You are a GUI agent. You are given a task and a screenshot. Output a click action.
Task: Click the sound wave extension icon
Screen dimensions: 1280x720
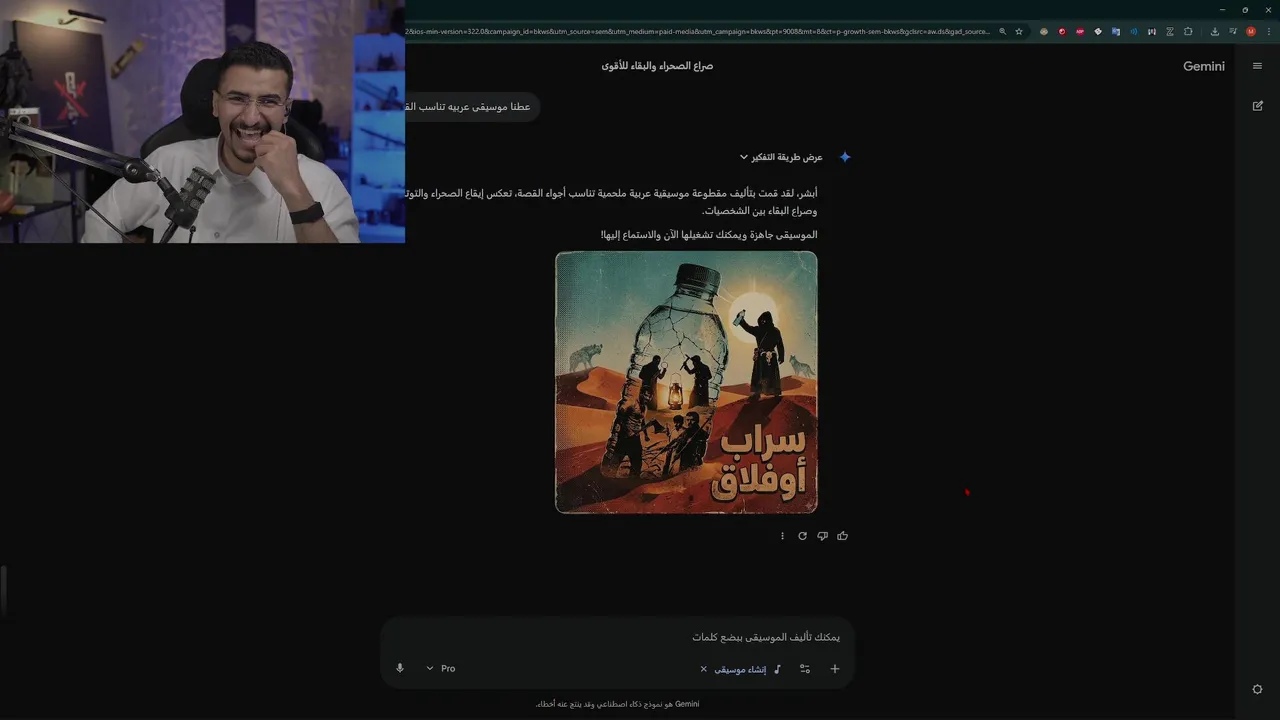(x=1134, y=31)
